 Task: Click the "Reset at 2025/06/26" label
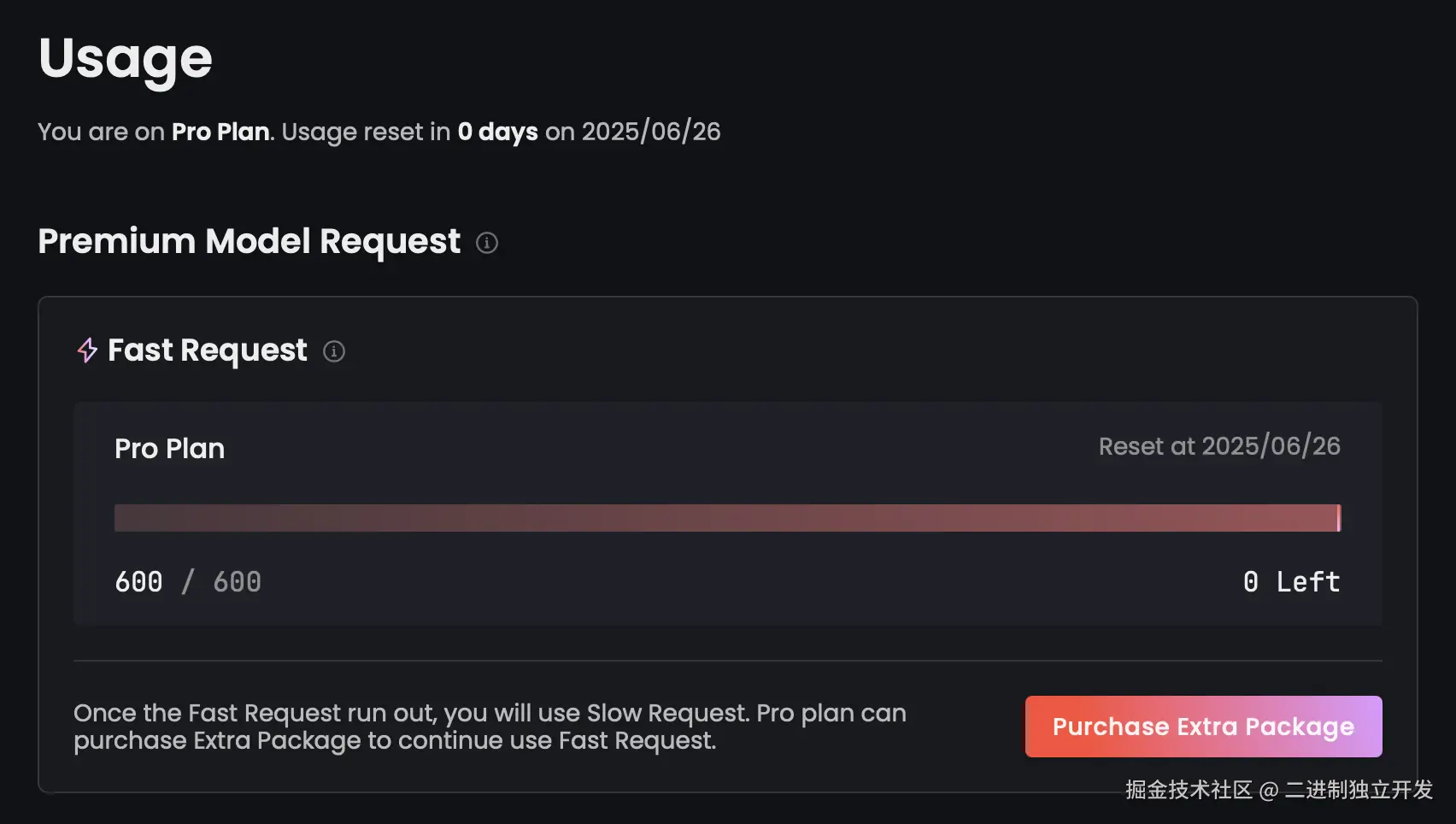pos(1219,446)
